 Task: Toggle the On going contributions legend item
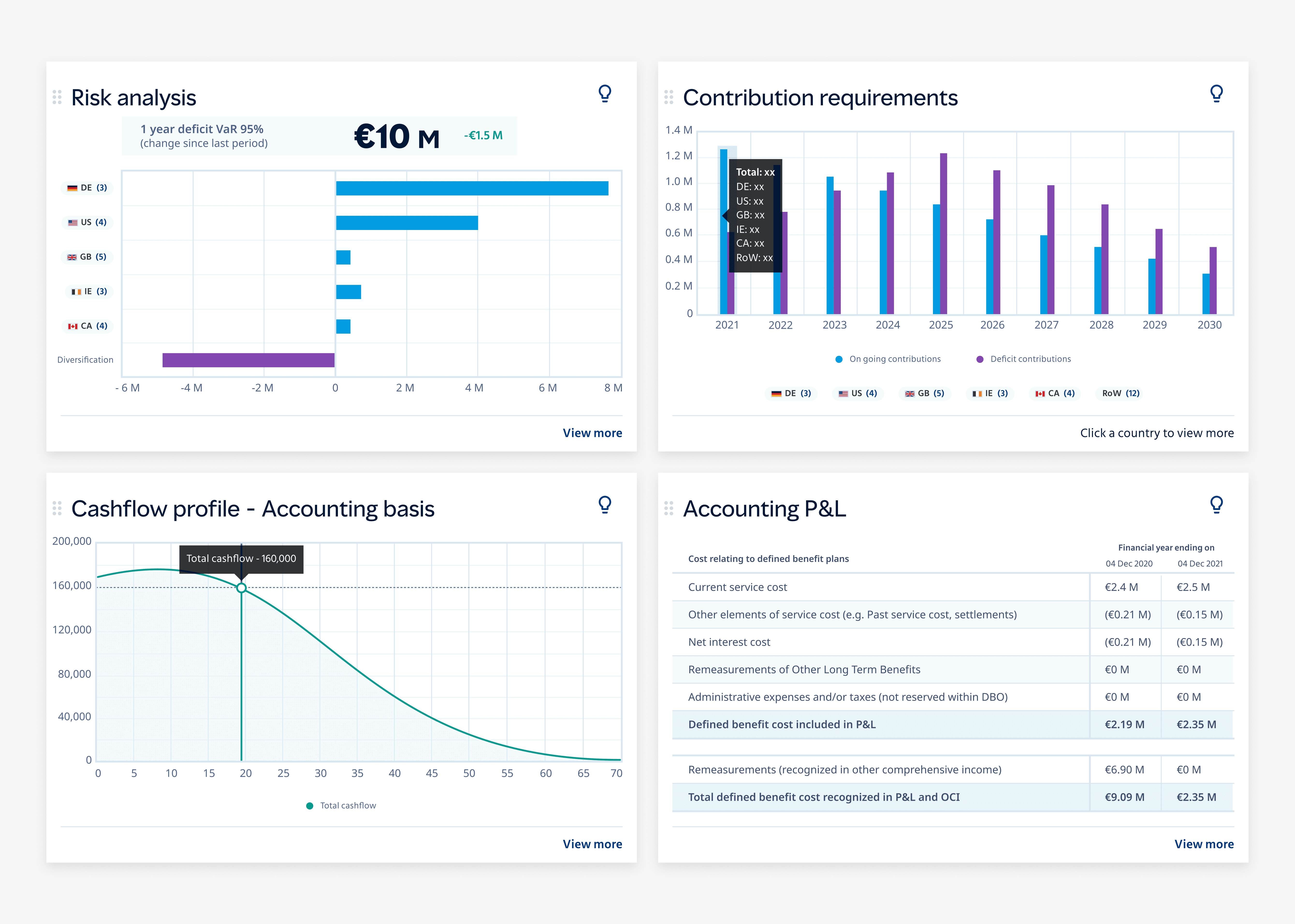[x=888, y=359]
